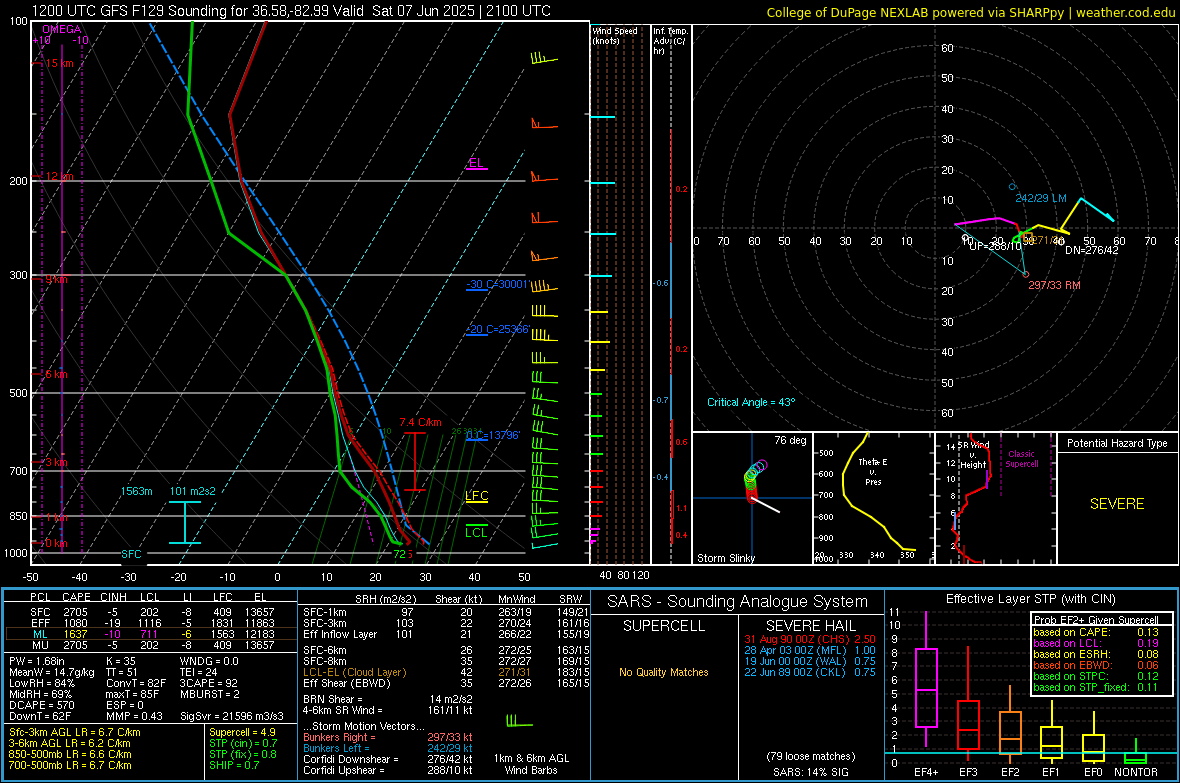Viewport: 1180px width, 783px height.
Task: Click the Inf. Temp. Adv. panel header
Action: pos(670,41)
